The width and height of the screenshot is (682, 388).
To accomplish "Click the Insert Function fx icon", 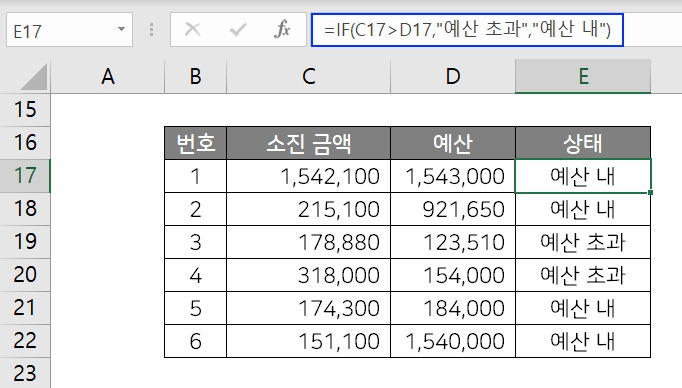I will 282,30.
